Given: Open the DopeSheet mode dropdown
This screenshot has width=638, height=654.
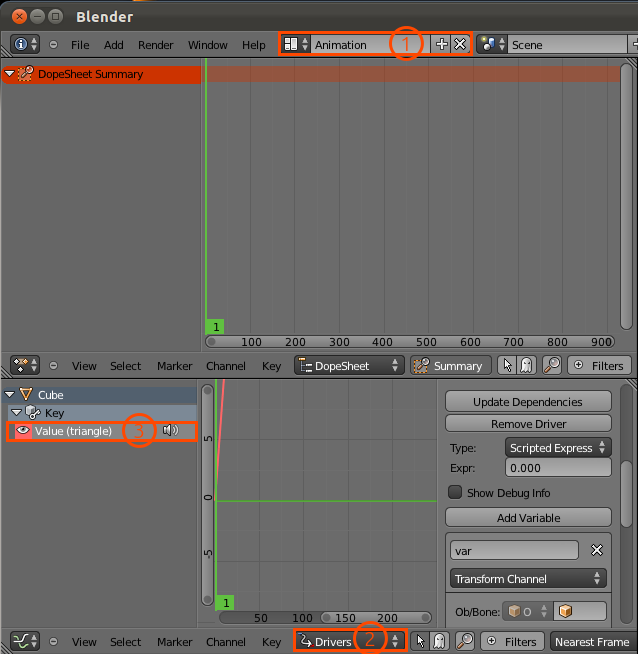Looking at the screenshot, I should (x=349, y=365).
